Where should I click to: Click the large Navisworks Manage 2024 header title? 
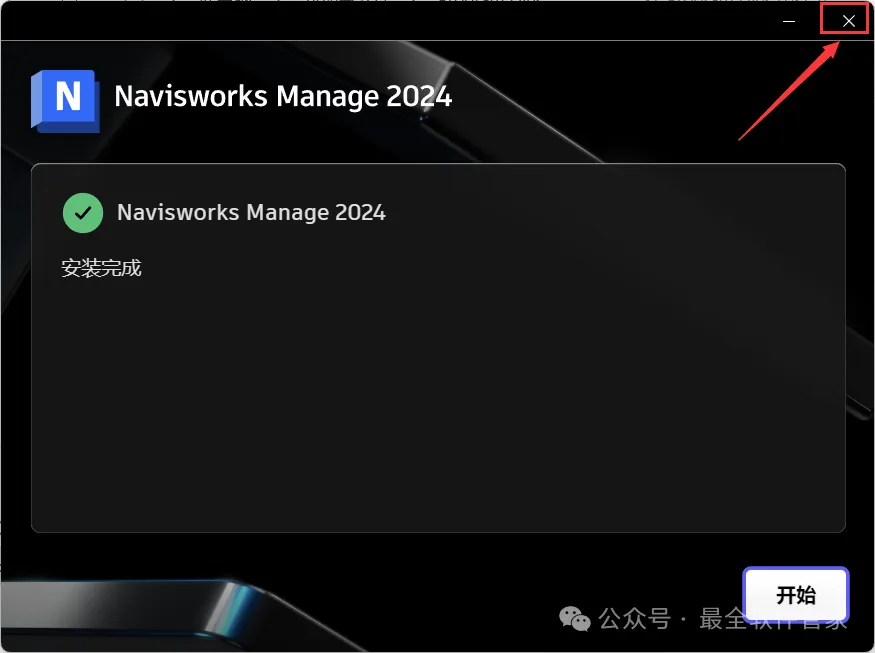click(283, 96)
